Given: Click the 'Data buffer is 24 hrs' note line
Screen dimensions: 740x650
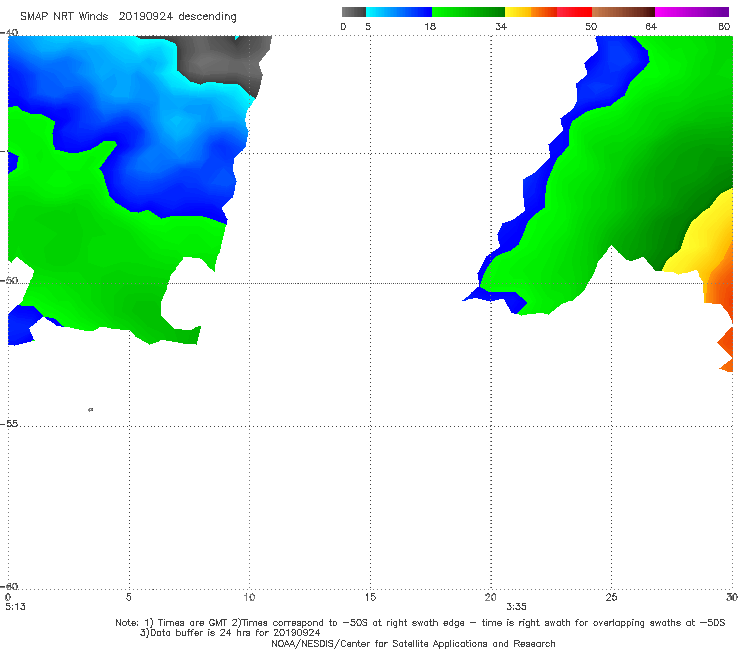Looking at the screenshot, I should (230, 633).
